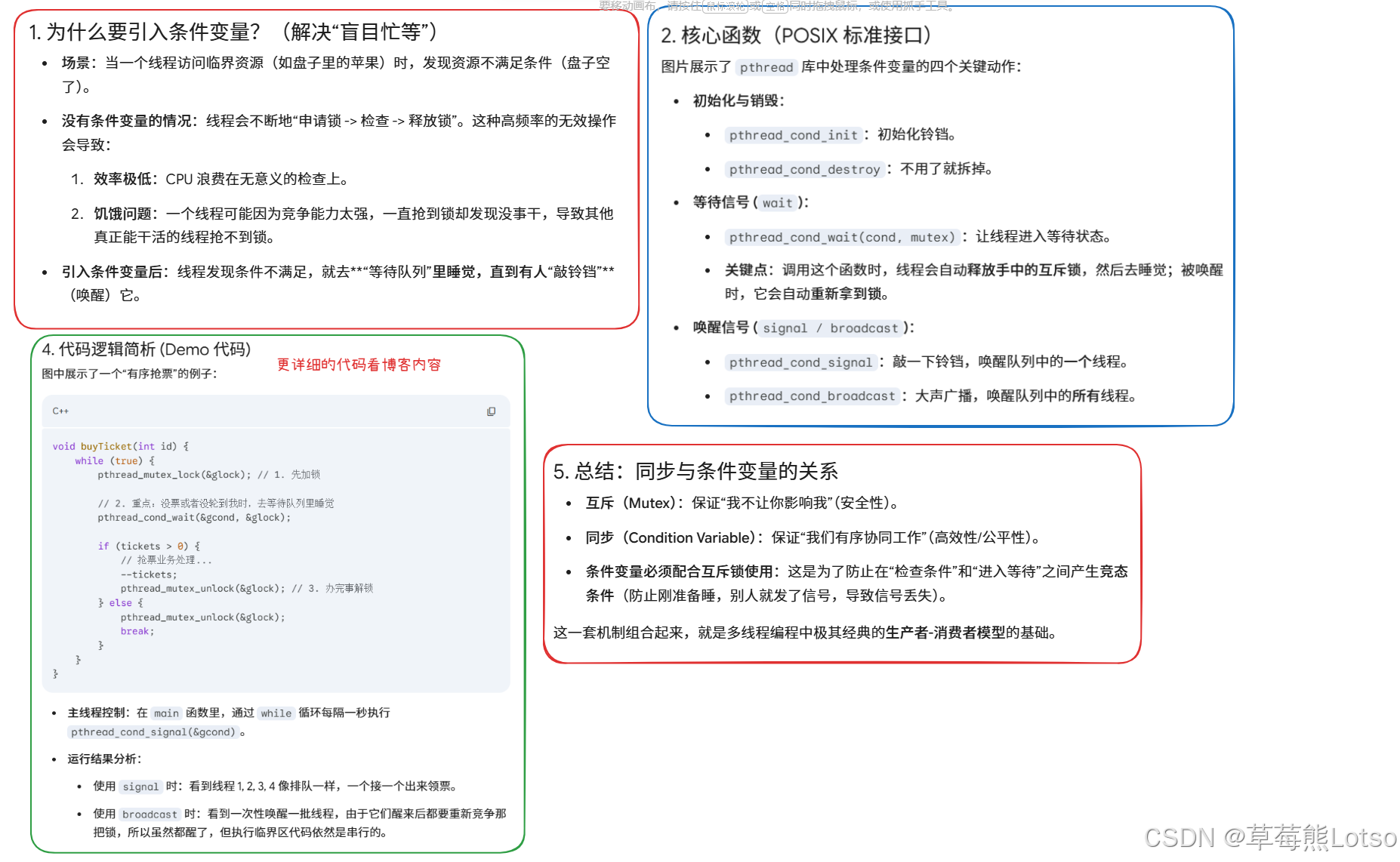Click the bold label "互斥（Mutex）："
1400x862 pixels.
pyautogui.click(x=635, y=503)
